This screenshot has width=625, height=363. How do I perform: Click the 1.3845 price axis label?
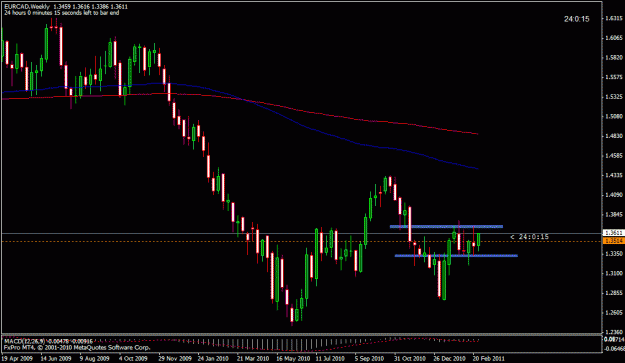point(614,214)
